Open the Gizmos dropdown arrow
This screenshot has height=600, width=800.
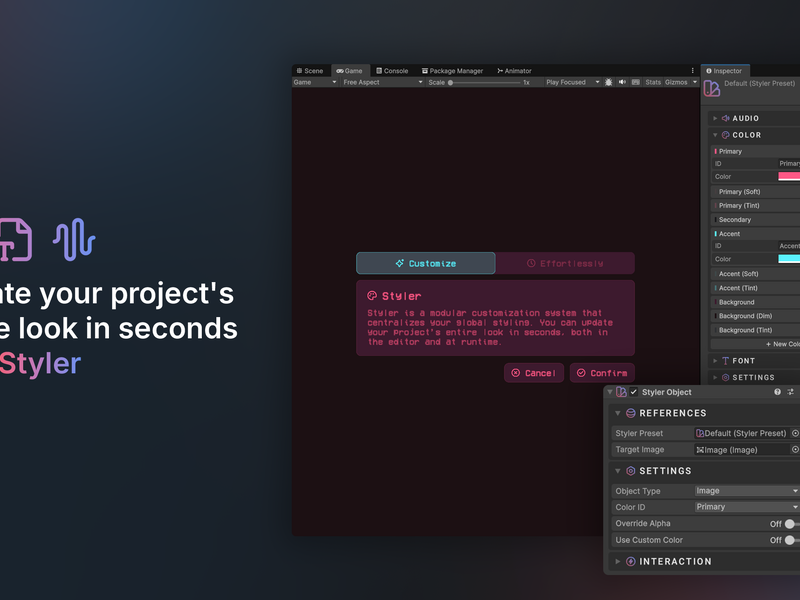coord(695,82)
